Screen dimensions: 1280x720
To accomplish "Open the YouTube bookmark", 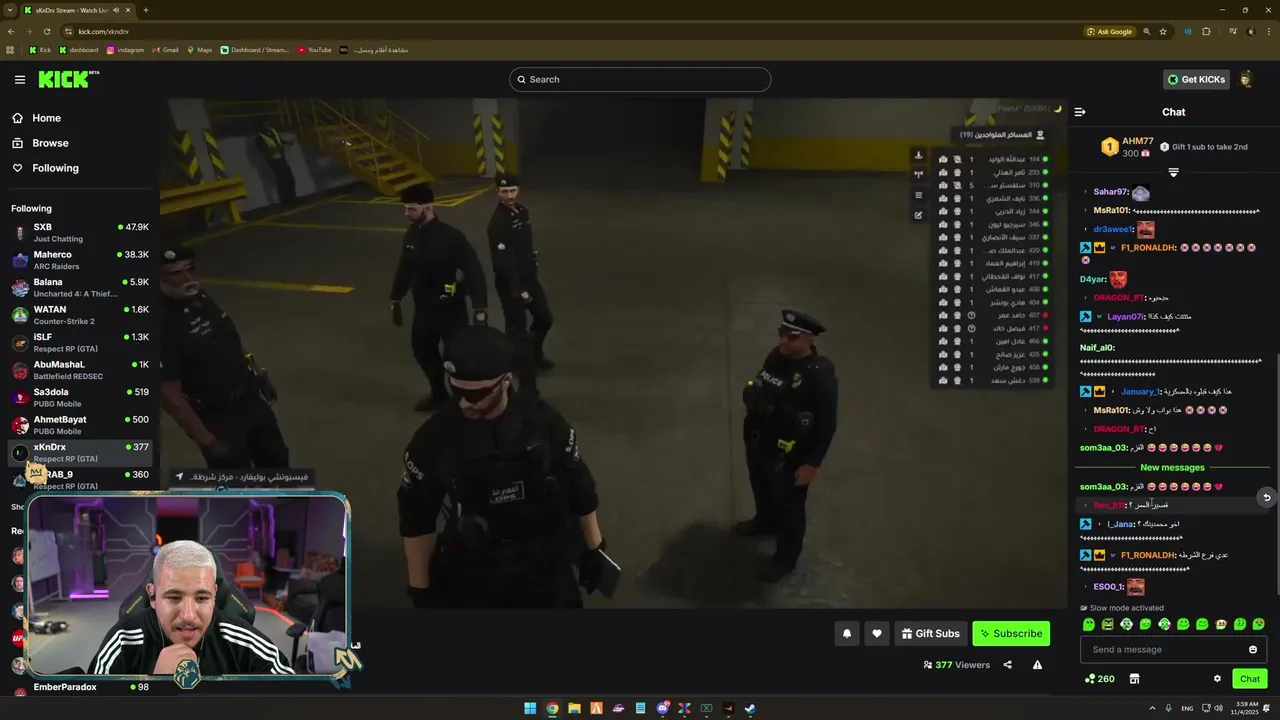I will (x=314, y=49).
